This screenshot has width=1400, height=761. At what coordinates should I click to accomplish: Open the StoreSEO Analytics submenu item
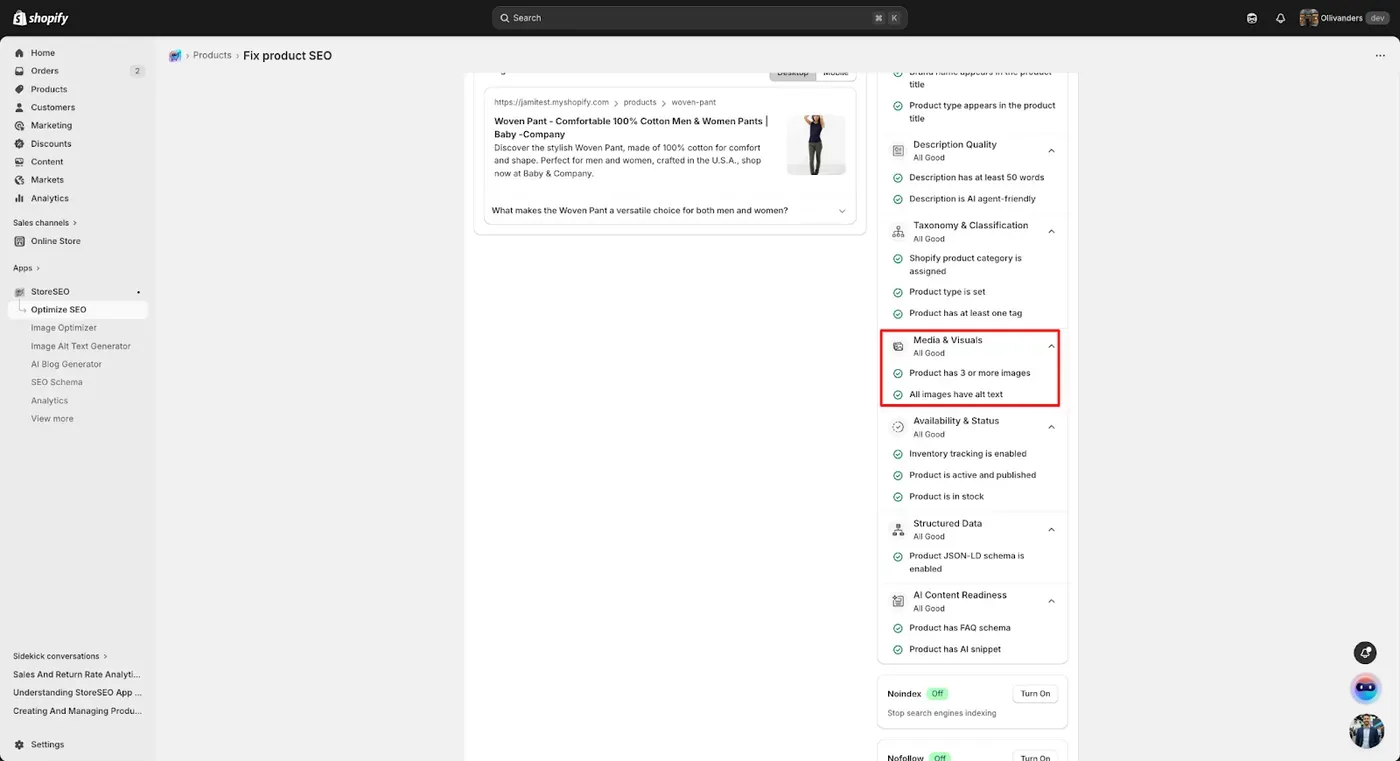49,401
